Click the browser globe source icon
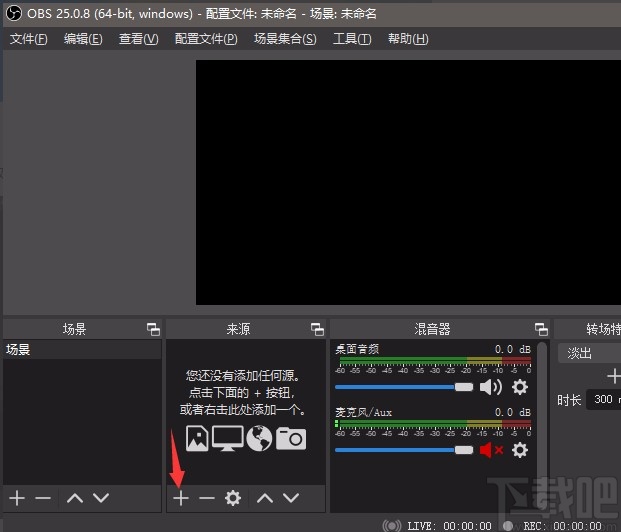Viewport: 621px width, 532px height. [259, 439]
